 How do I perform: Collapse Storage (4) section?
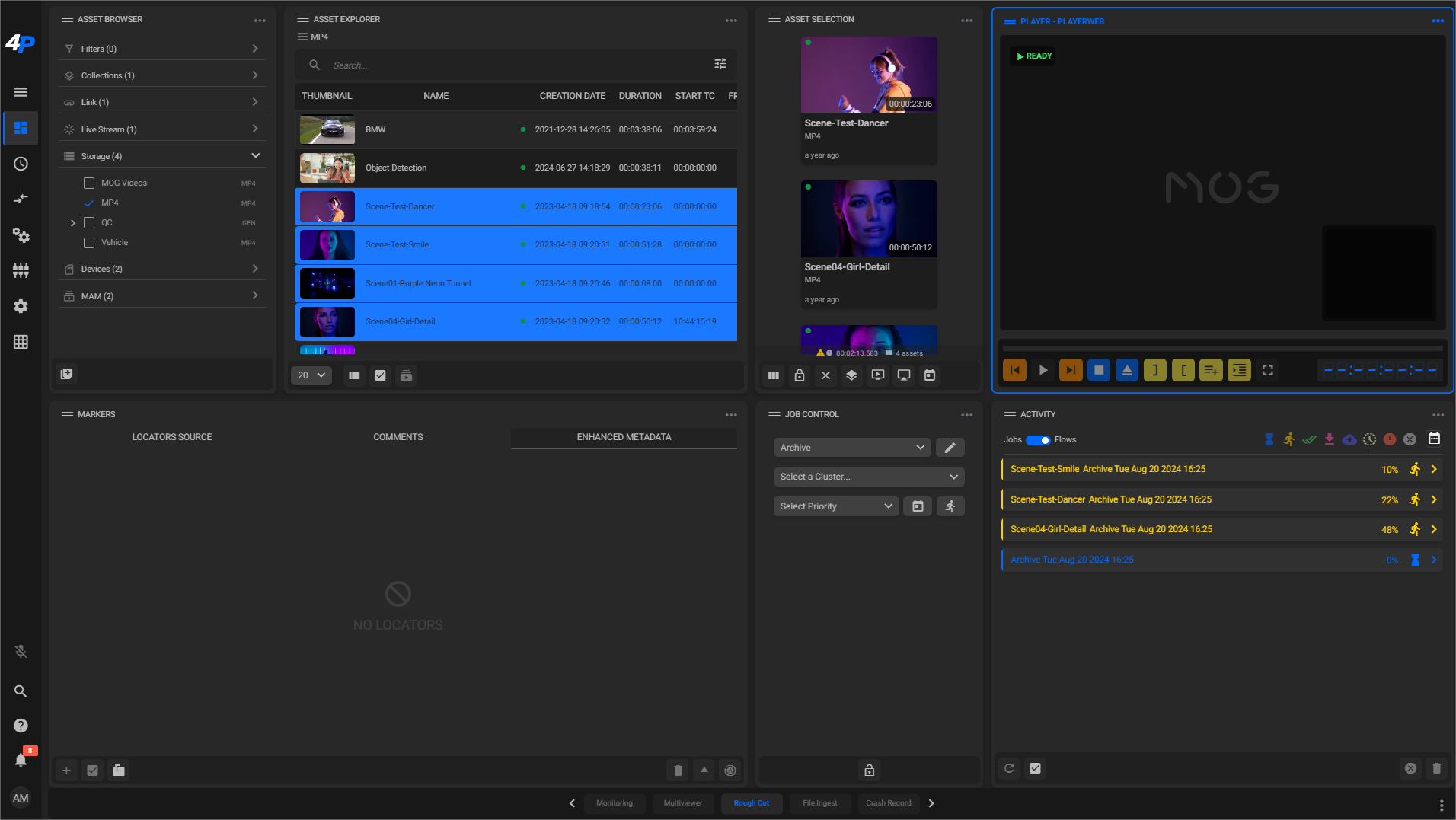pos(162,156)
